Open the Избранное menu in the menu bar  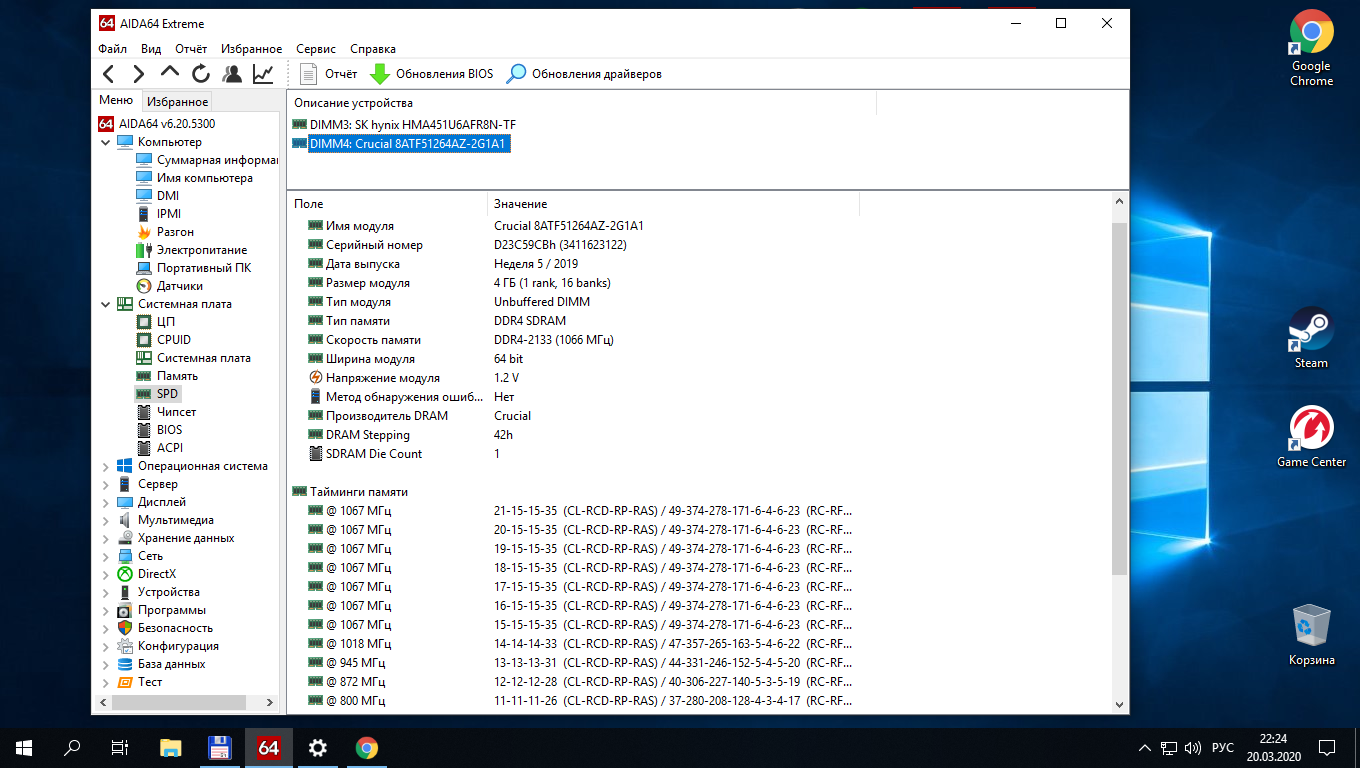point(252,48)
